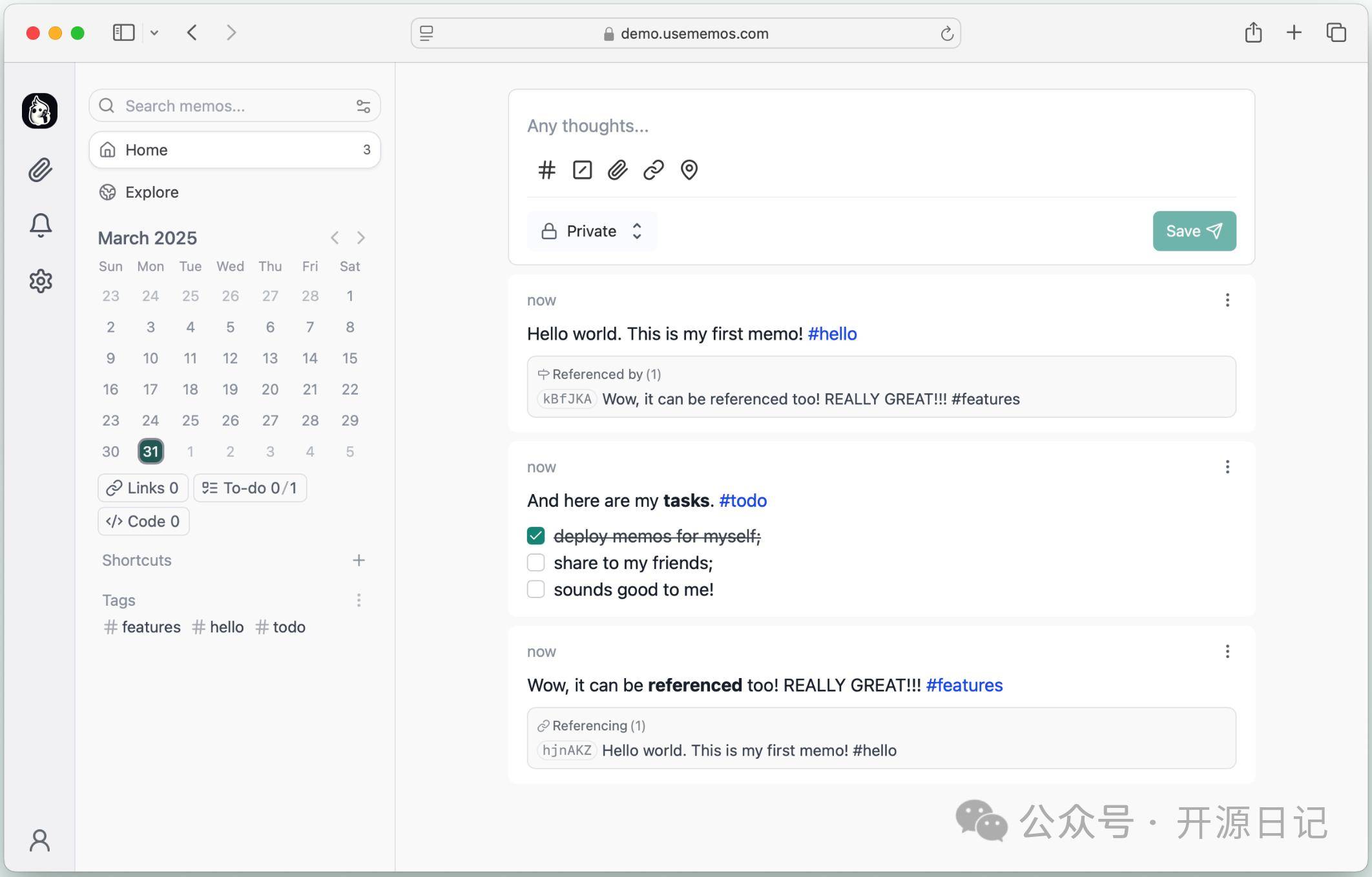This screenshot has height=877, width=1372.
Task: Click the location pin icon in editor
Action: [x=689, y=170]
